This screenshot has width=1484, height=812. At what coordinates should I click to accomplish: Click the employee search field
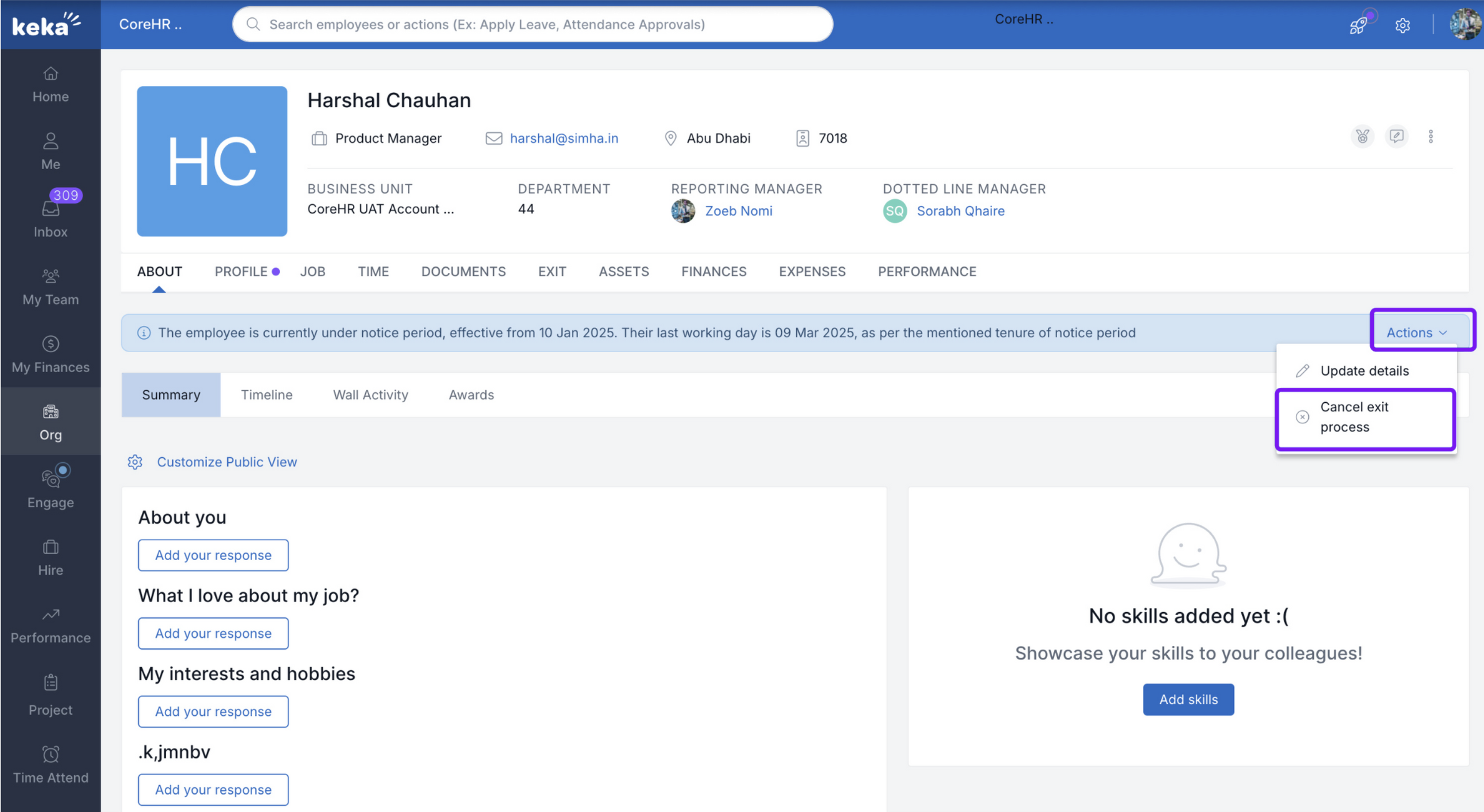coord(532,24)
